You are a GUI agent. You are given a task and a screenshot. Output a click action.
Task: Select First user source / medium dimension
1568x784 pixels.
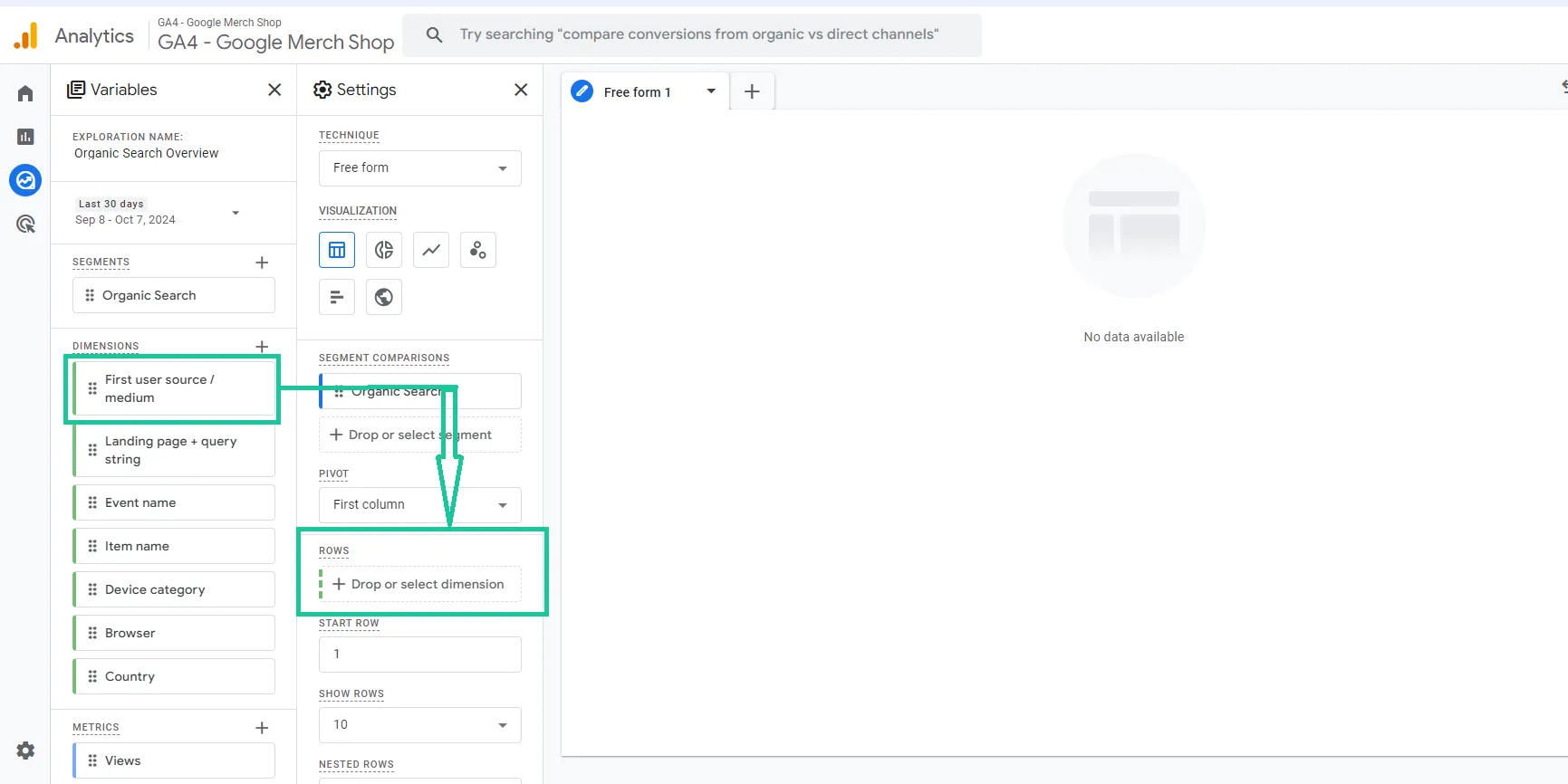[x=174, y=388]
